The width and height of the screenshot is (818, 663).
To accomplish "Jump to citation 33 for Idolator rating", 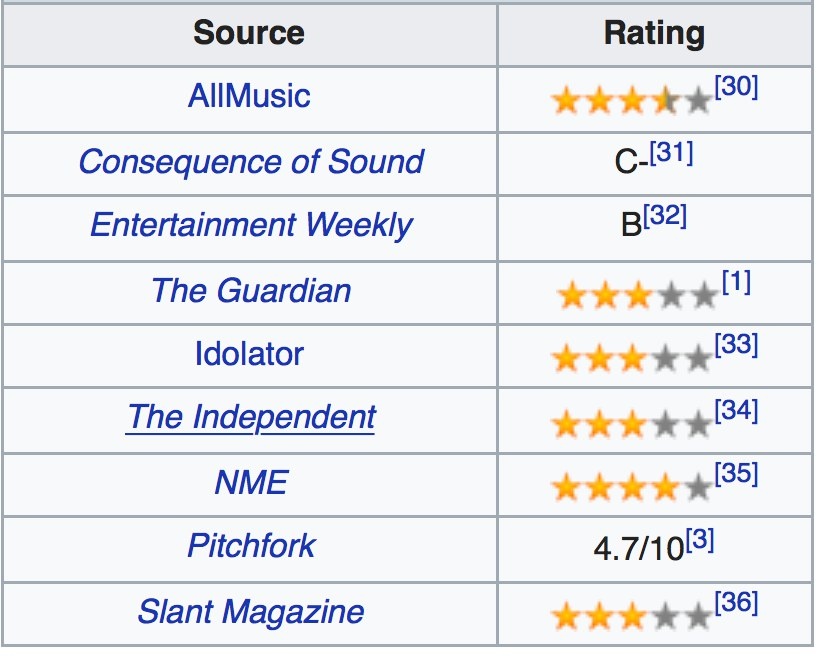I will tap(737, 346).
